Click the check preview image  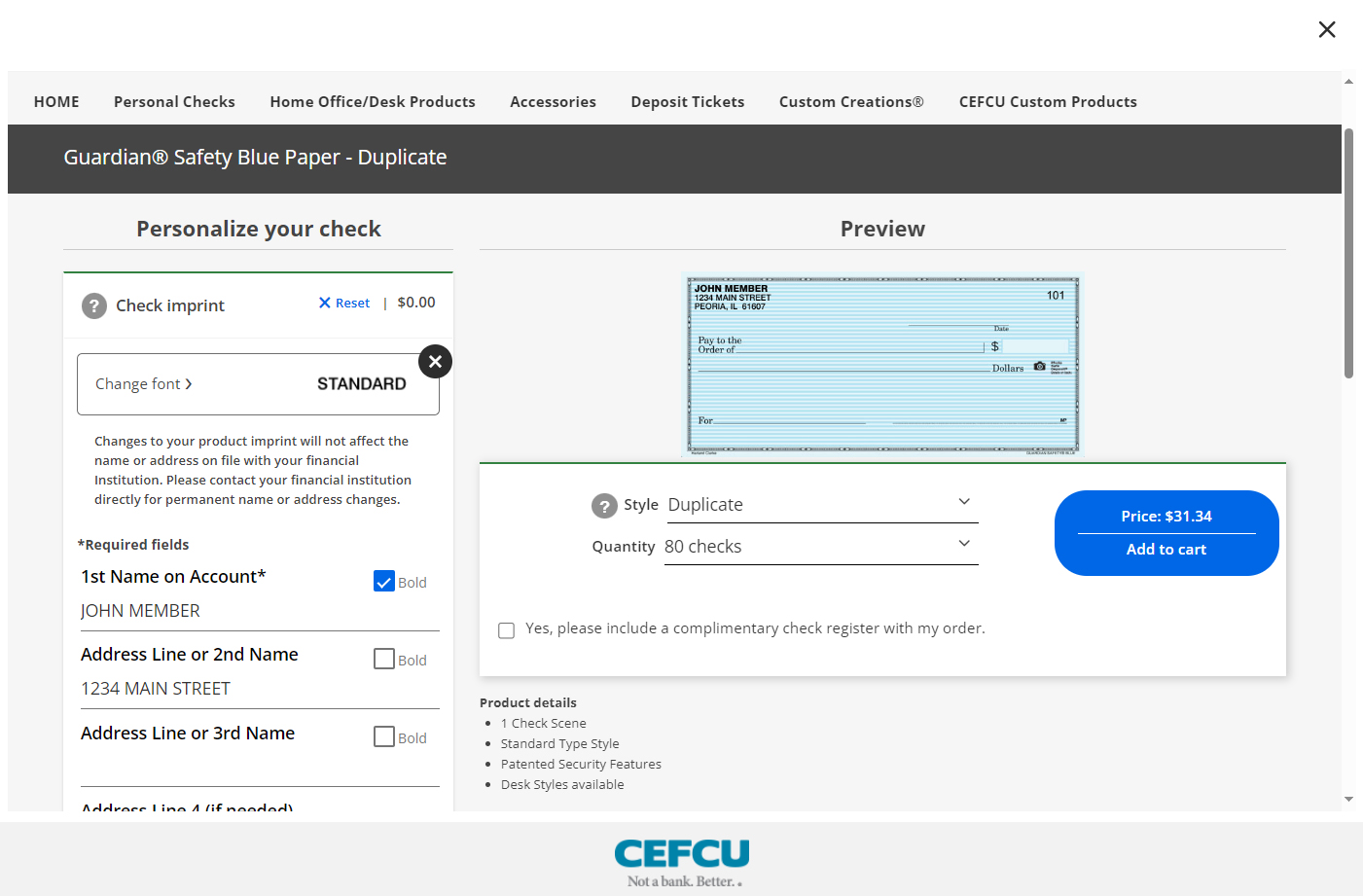tap(883, 365)
